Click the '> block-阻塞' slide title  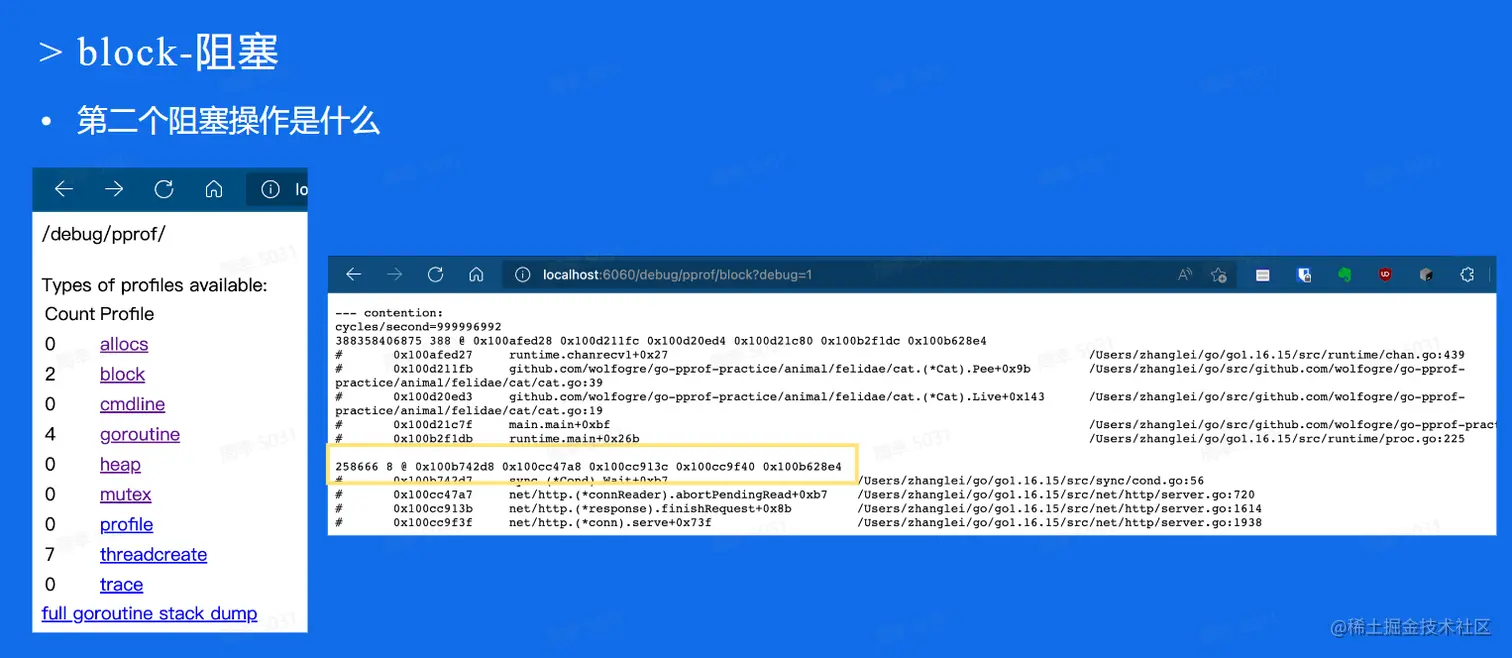click(158, 52)
